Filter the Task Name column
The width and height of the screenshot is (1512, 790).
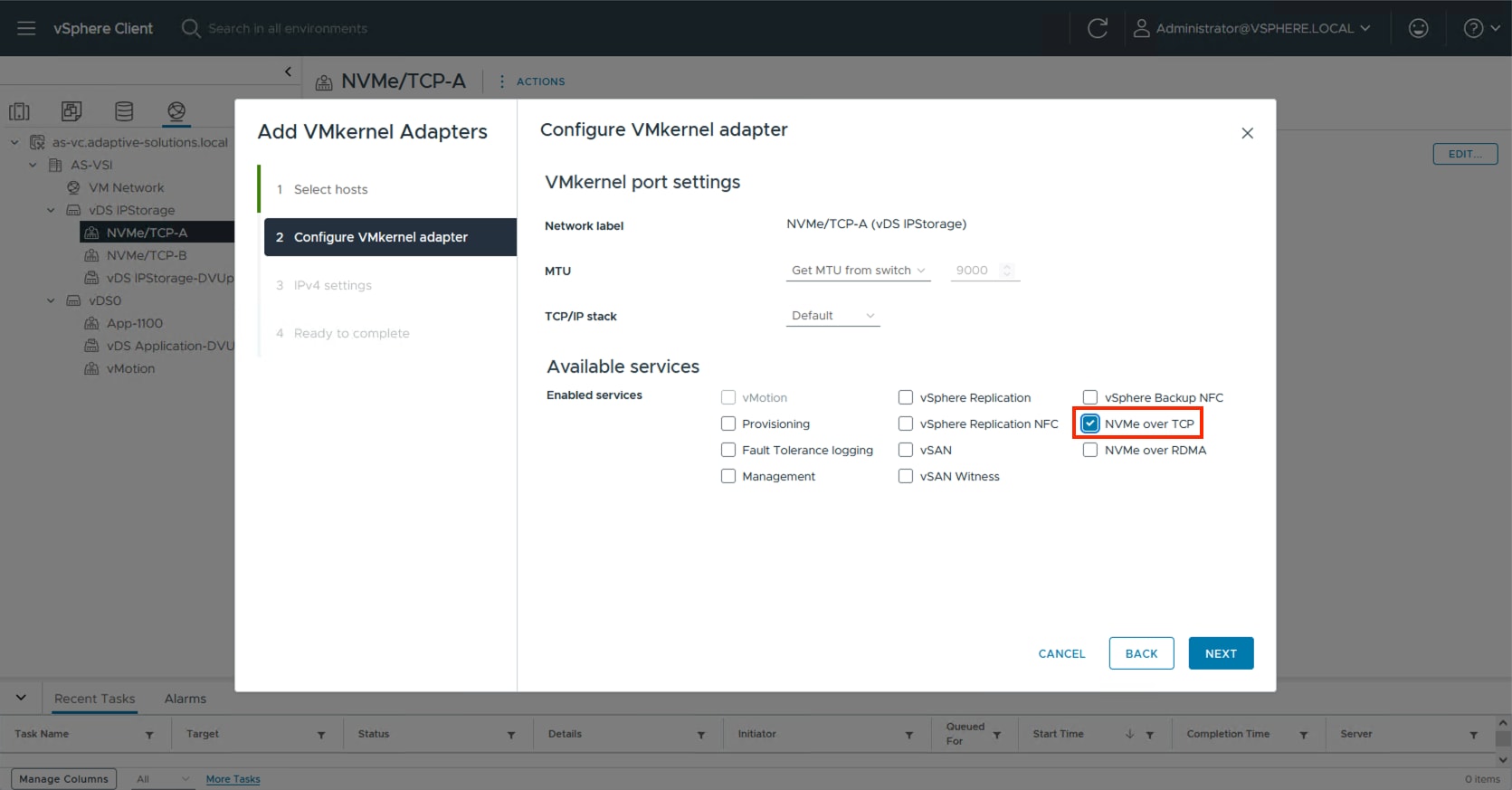(x=149, y=735)
